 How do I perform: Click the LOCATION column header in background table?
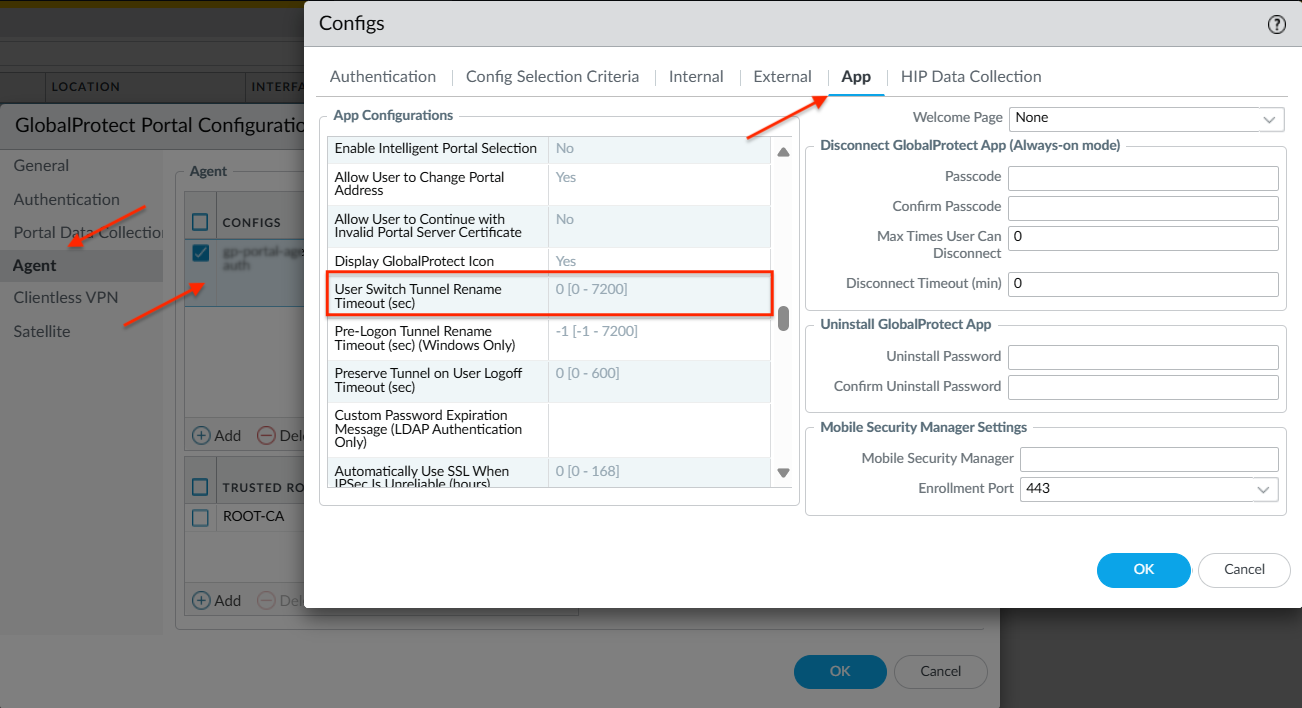[x=86, y=87]
